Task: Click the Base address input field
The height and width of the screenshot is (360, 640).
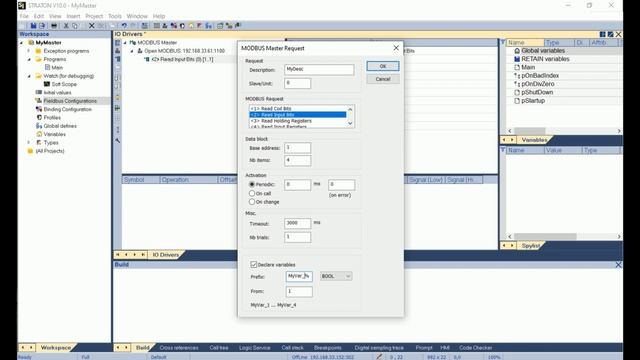Action: click(x=298, y=148)
